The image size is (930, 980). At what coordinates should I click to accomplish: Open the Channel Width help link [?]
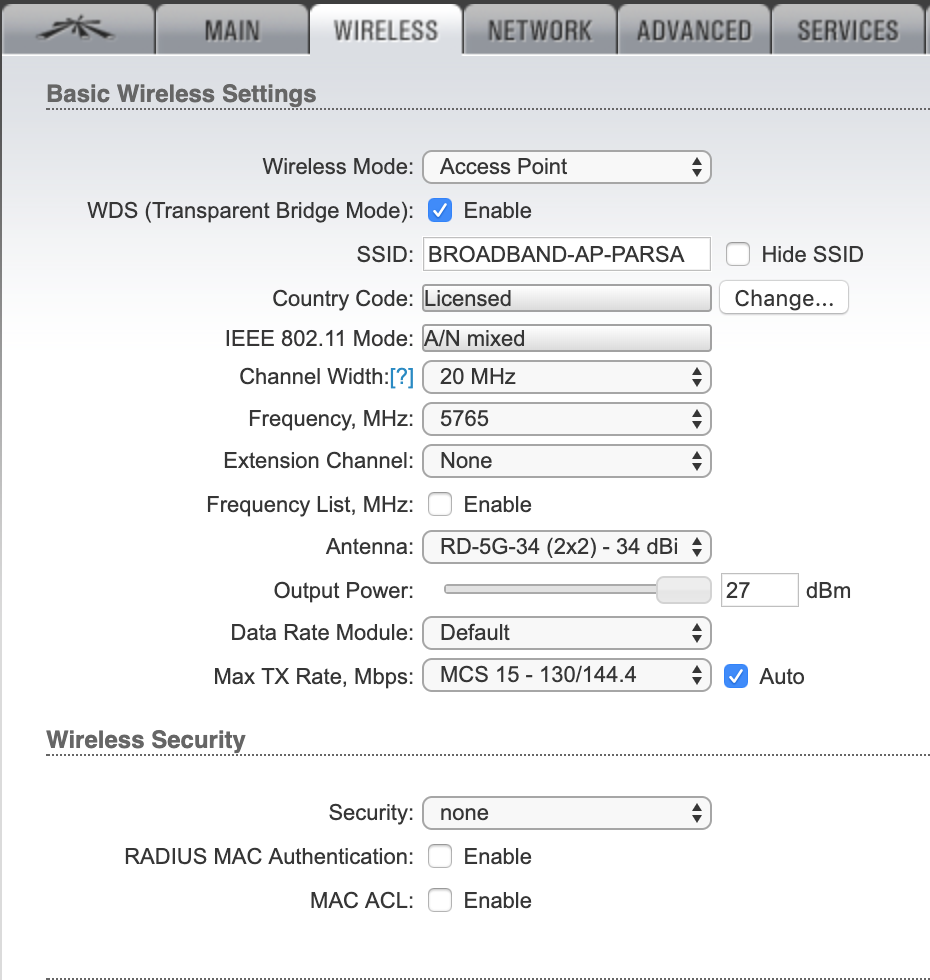(x=404, y=377)
